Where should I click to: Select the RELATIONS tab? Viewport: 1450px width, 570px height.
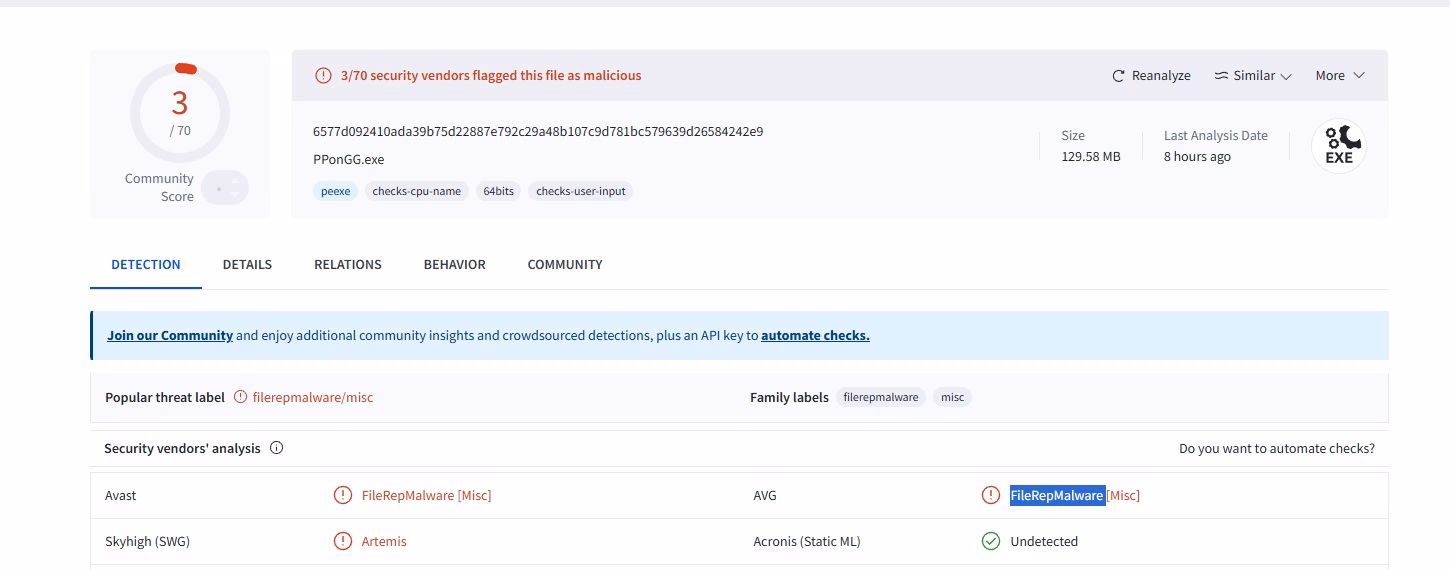pyautogui.click(x=348, y=265)
